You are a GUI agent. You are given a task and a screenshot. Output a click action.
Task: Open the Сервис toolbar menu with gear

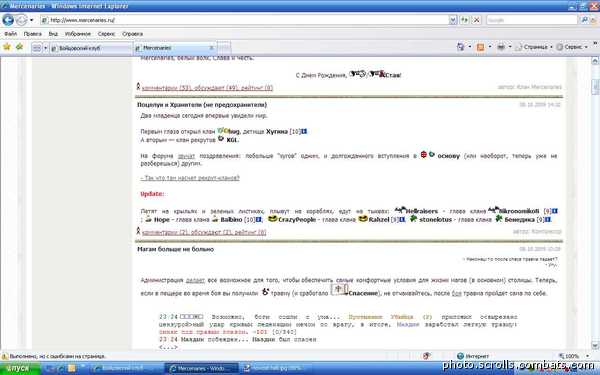(571, 47)
